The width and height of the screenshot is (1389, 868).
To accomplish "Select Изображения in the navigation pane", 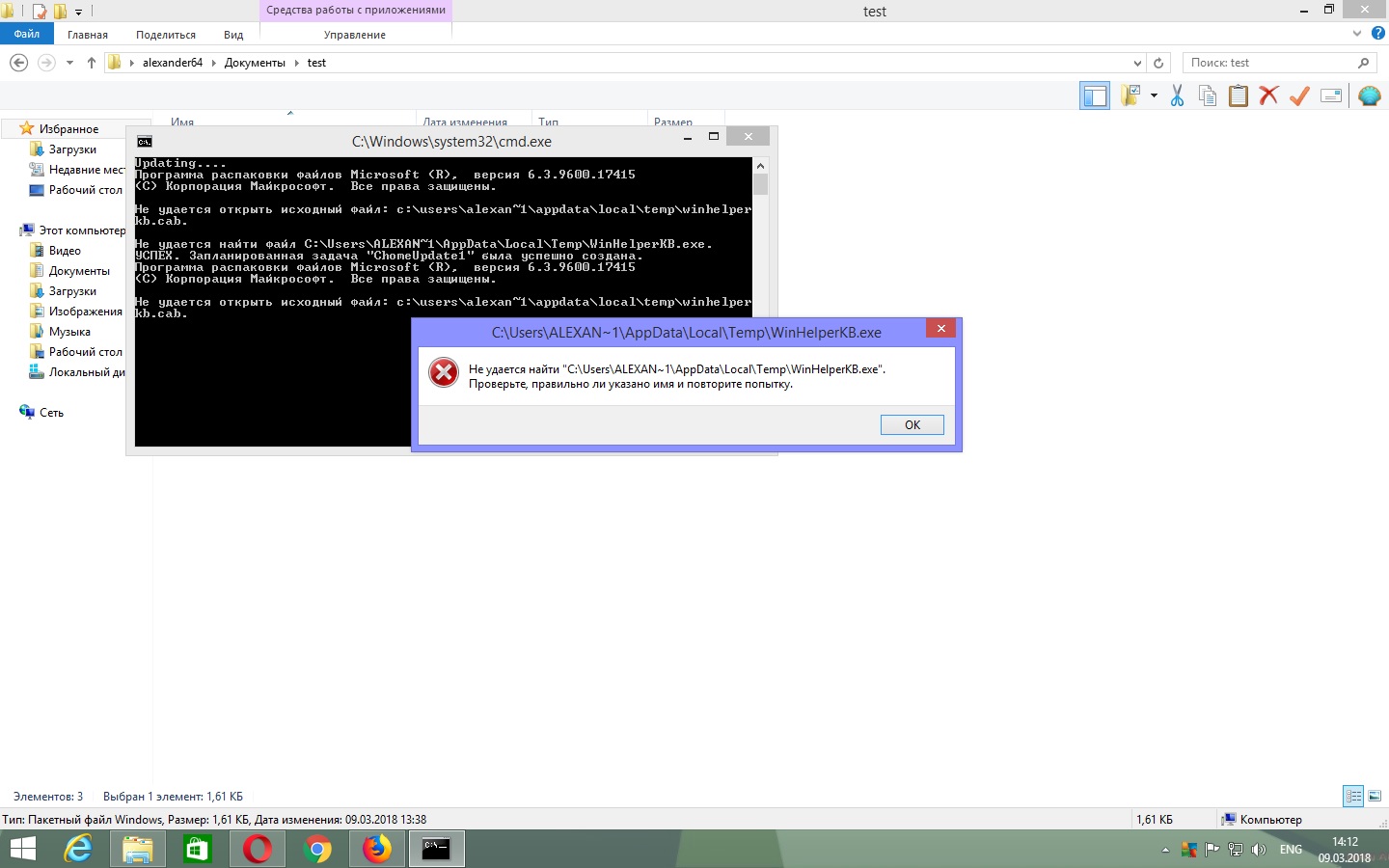I will pos(85,312).
